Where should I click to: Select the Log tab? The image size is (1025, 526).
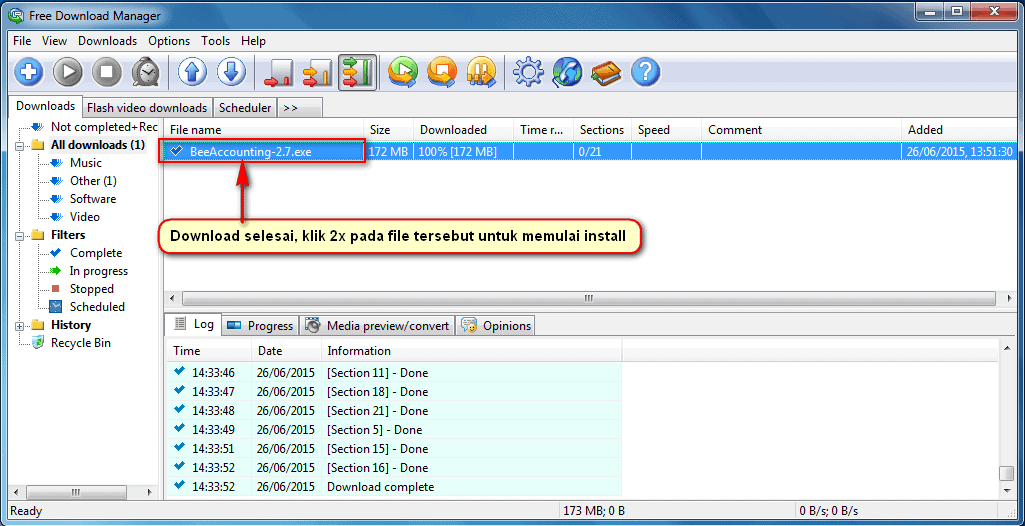(x=194, y=324)
